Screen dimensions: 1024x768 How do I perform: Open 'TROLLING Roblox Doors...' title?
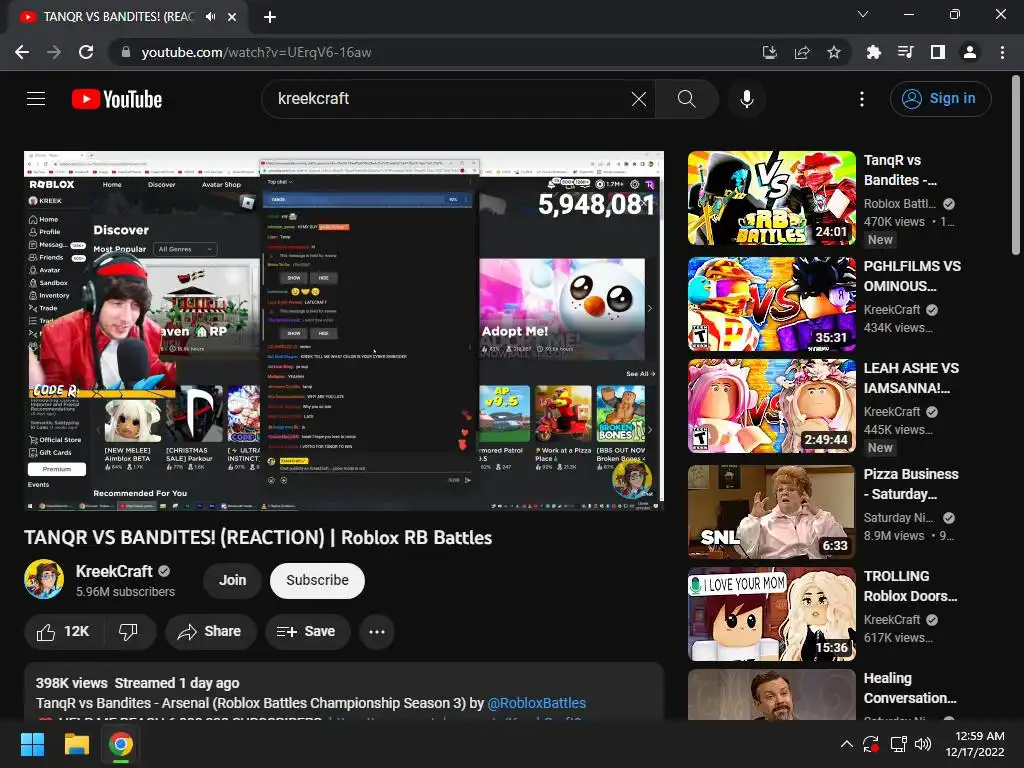(910, 586)
